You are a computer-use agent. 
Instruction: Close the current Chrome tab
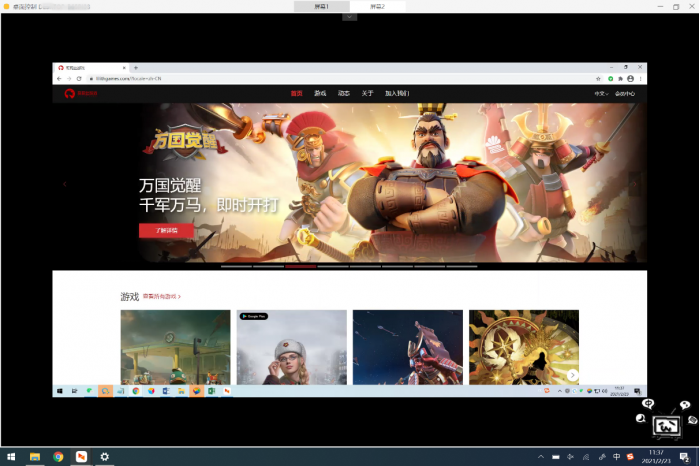tap(124, 68)
